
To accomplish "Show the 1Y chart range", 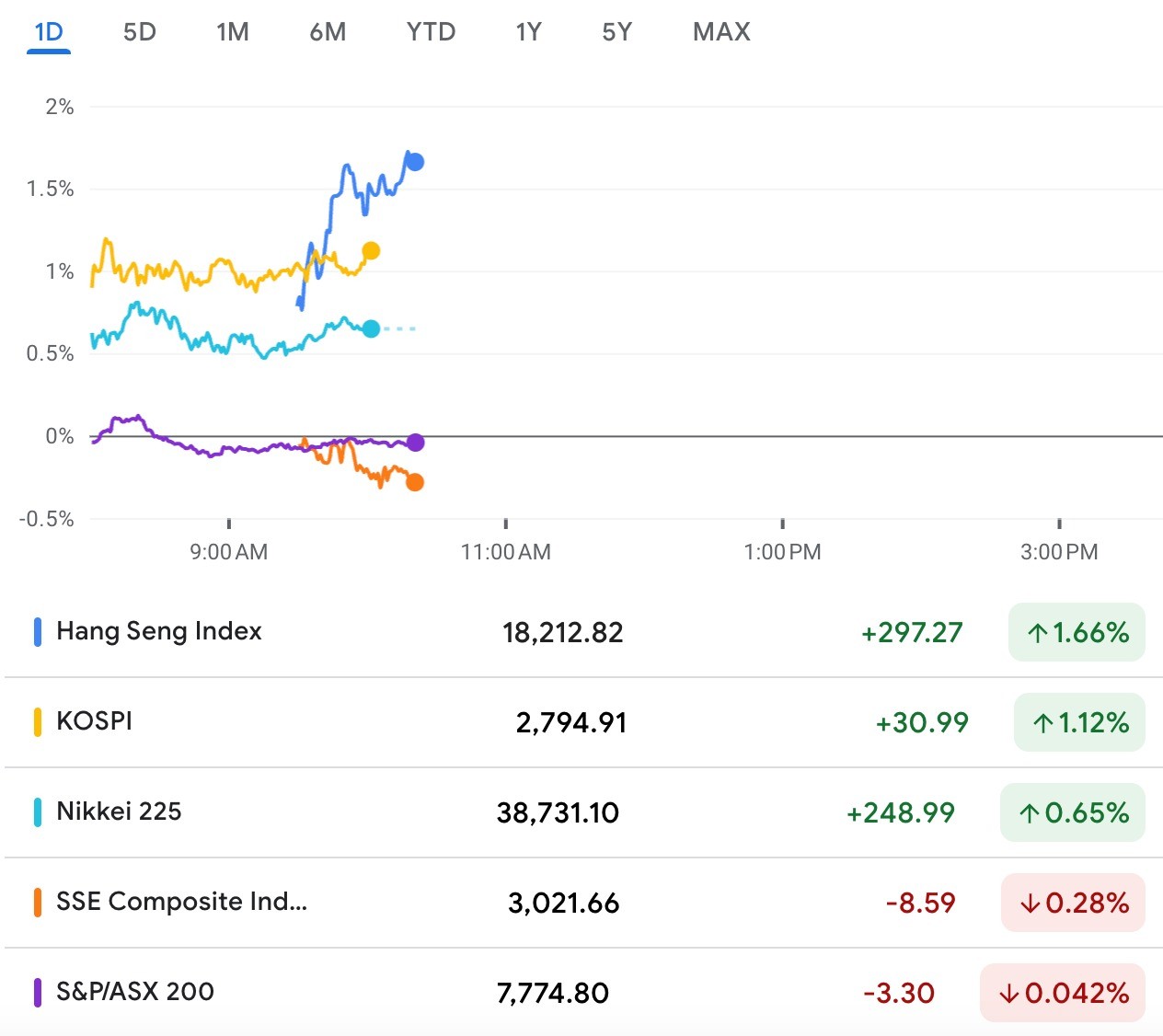I will [x=528, y=32].
